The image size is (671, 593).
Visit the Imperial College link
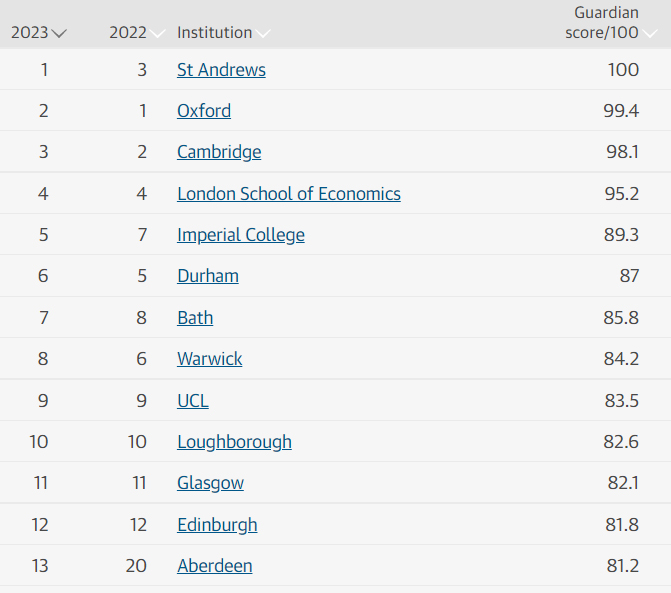coord(241,235)
